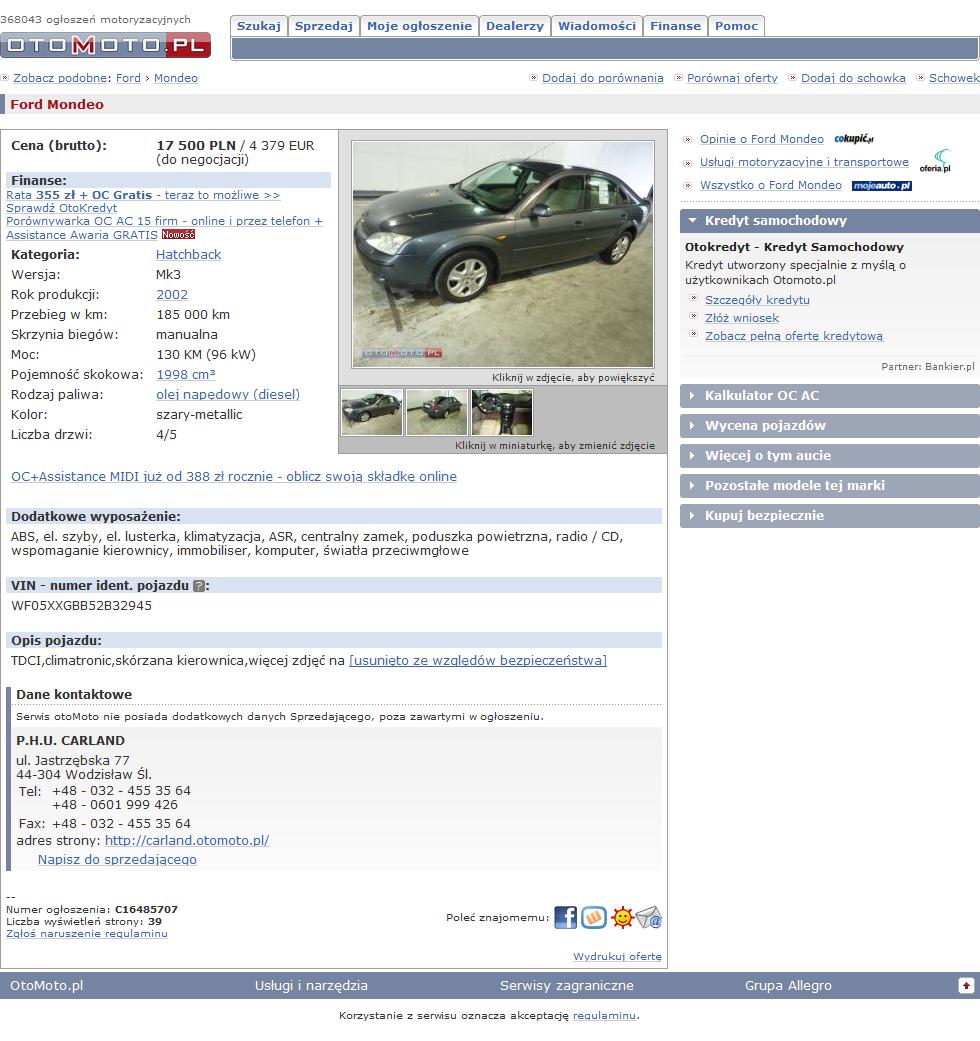Go to the Dealerzy tab
Viewport: 980px width, 1041px height.
coord(515,26)
